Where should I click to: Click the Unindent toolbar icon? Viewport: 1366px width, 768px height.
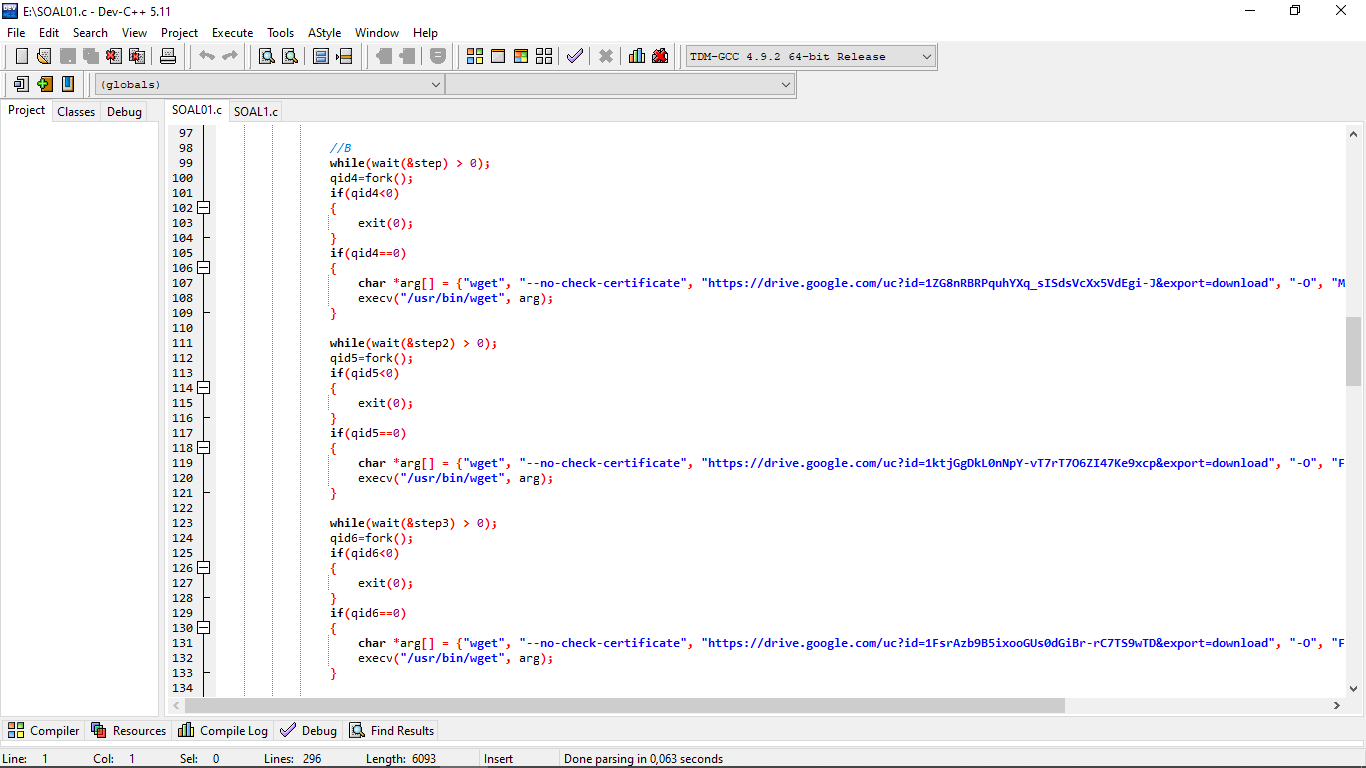pyautogui.click(x=406, y=56)
